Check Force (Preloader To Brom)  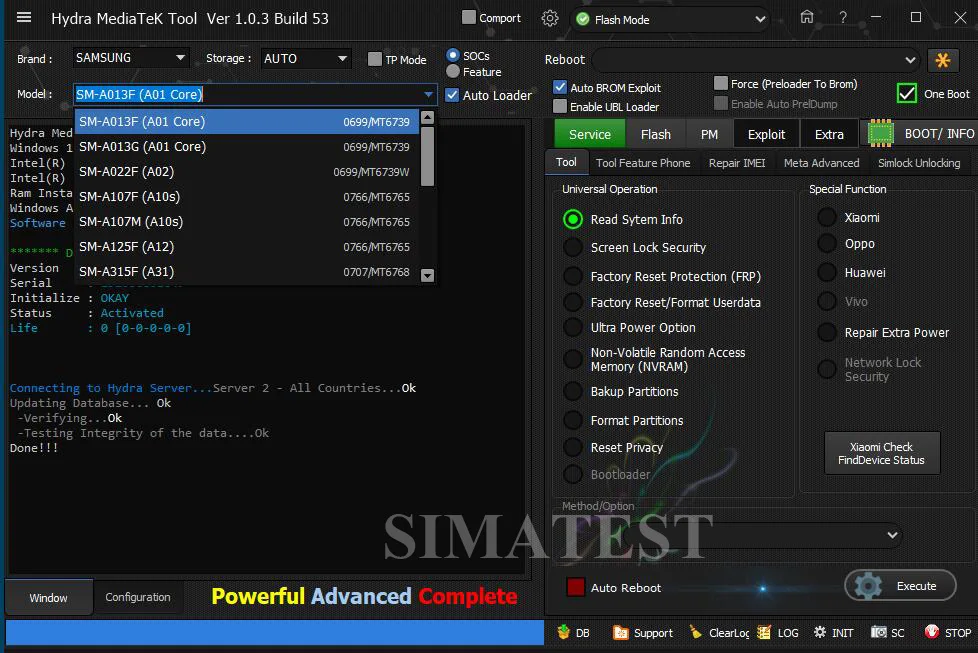pyautogui.click(x=721, y=83)
